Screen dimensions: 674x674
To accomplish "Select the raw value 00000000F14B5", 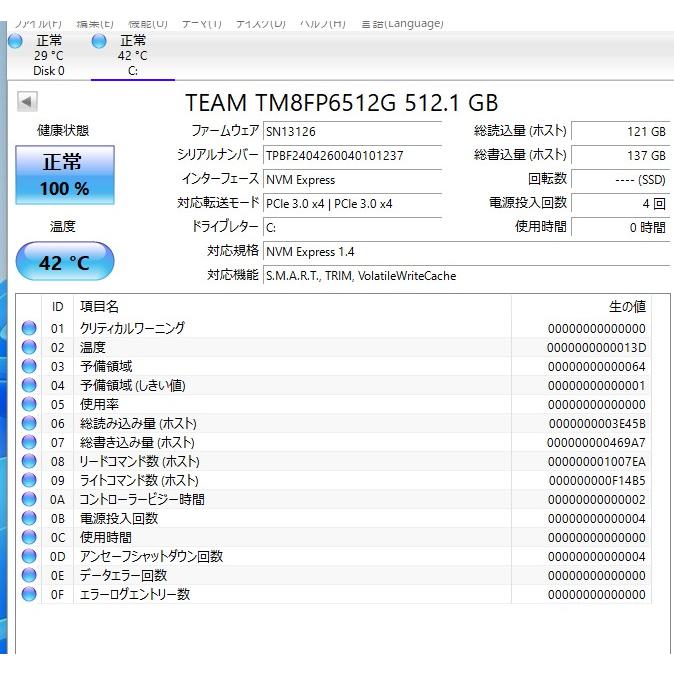I will [597, 480].
